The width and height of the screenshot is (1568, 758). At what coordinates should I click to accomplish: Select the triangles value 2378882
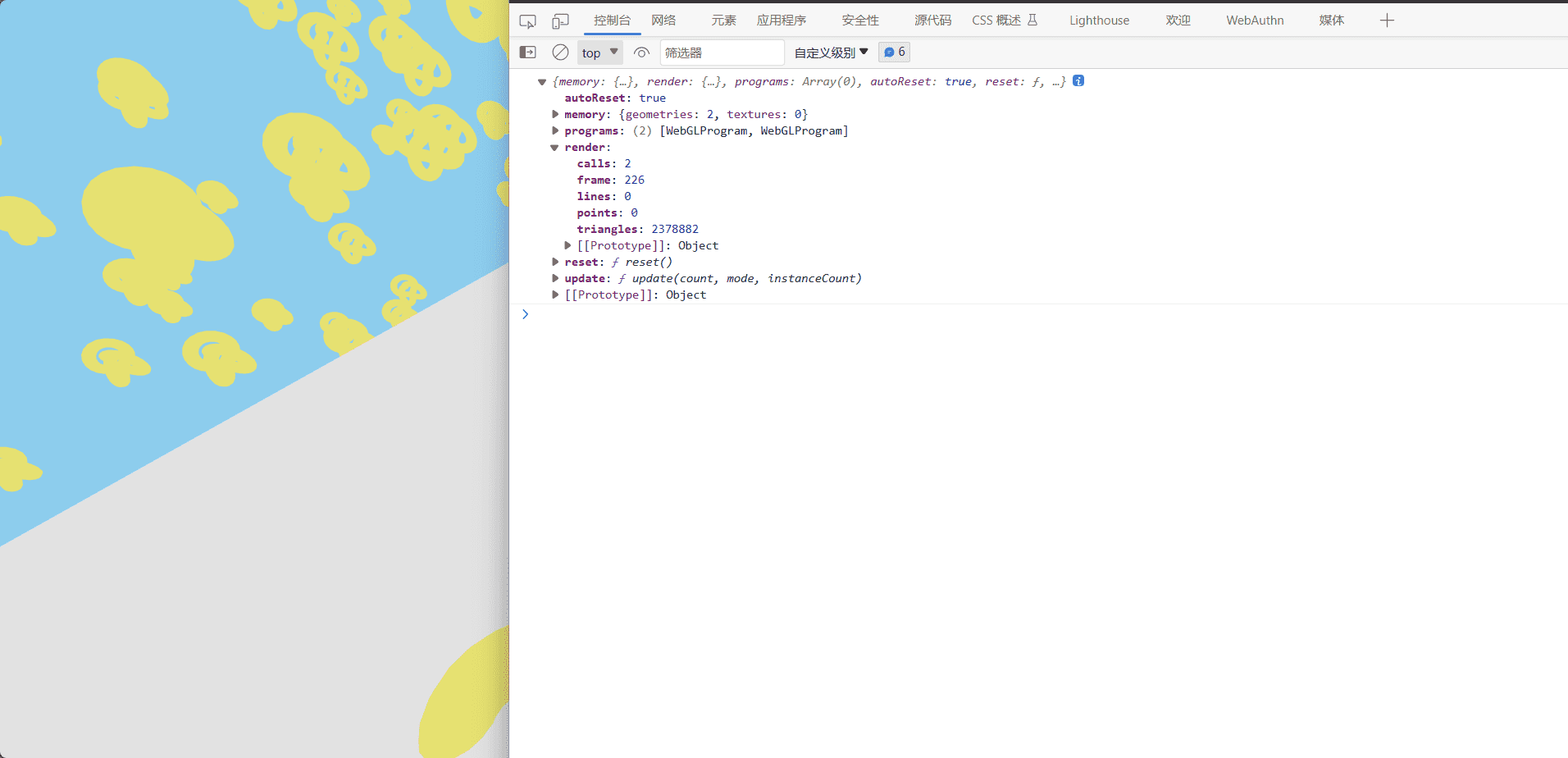tap(675, 229)
